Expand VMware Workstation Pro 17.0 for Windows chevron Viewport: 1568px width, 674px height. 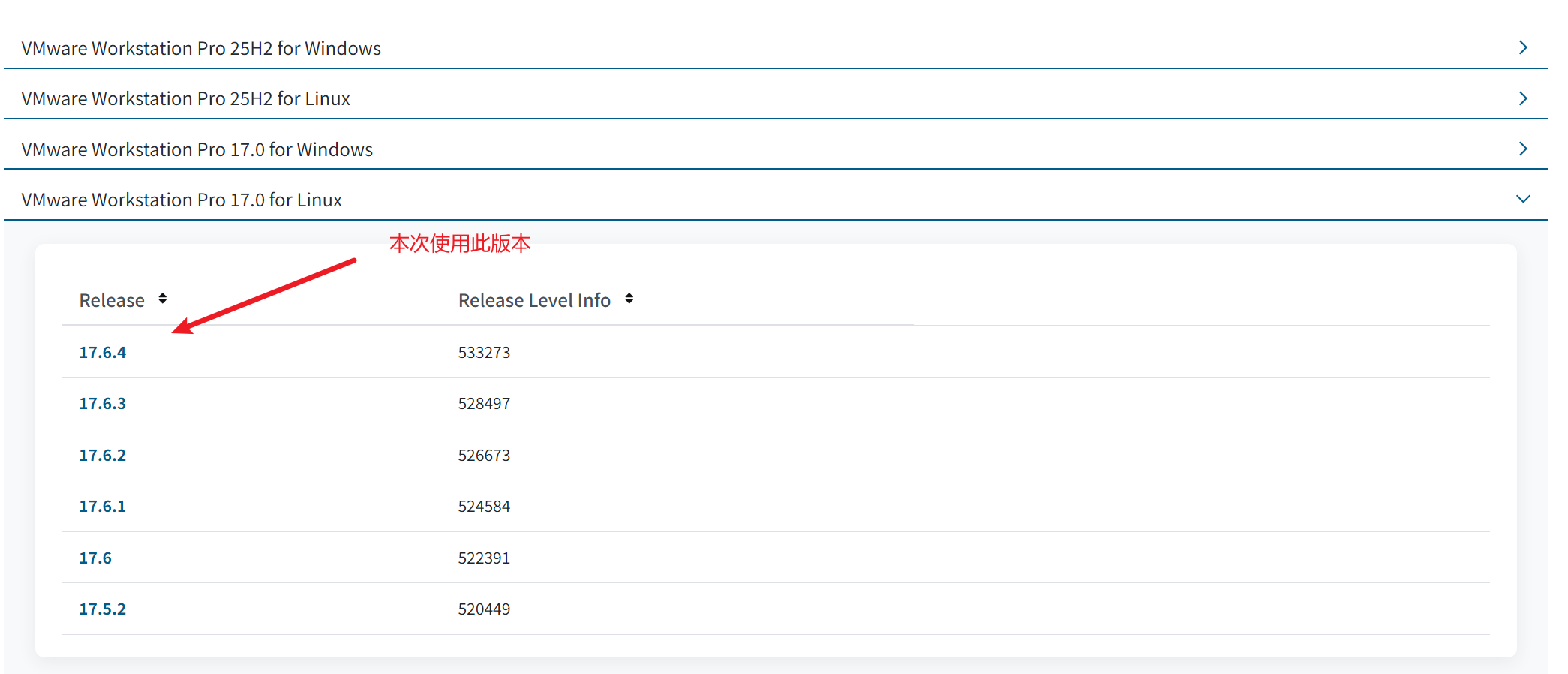(1523, 149)
